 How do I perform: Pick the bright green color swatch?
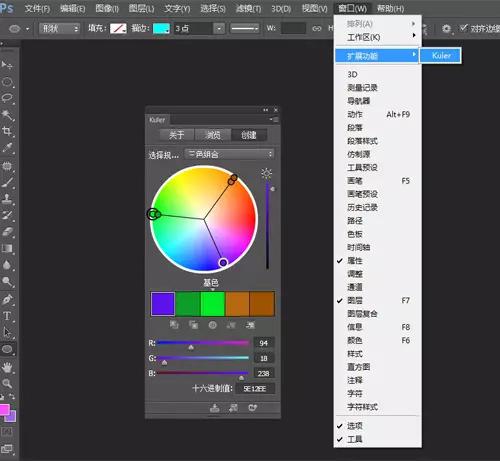tap(213, 304)
